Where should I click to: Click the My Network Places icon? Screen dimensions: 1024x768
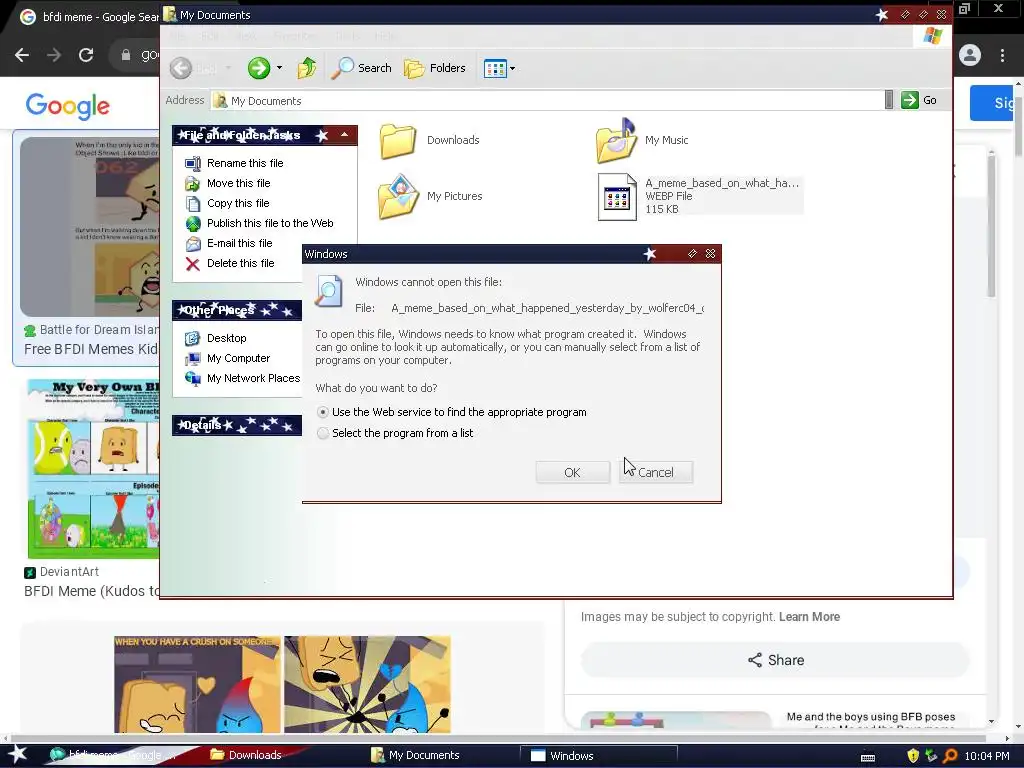(x=193, y=379)
